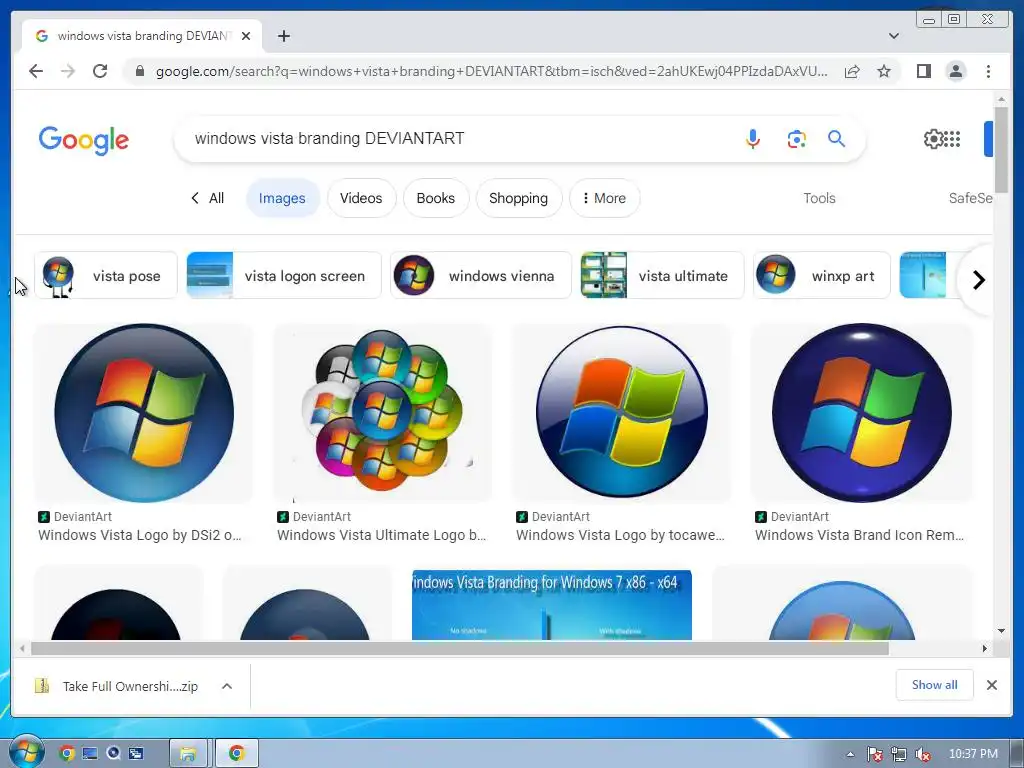Image resolution: width=1024 pixels, height=768 pixels.
Task: Open SafeSearch settings
Action: [970, 198]
